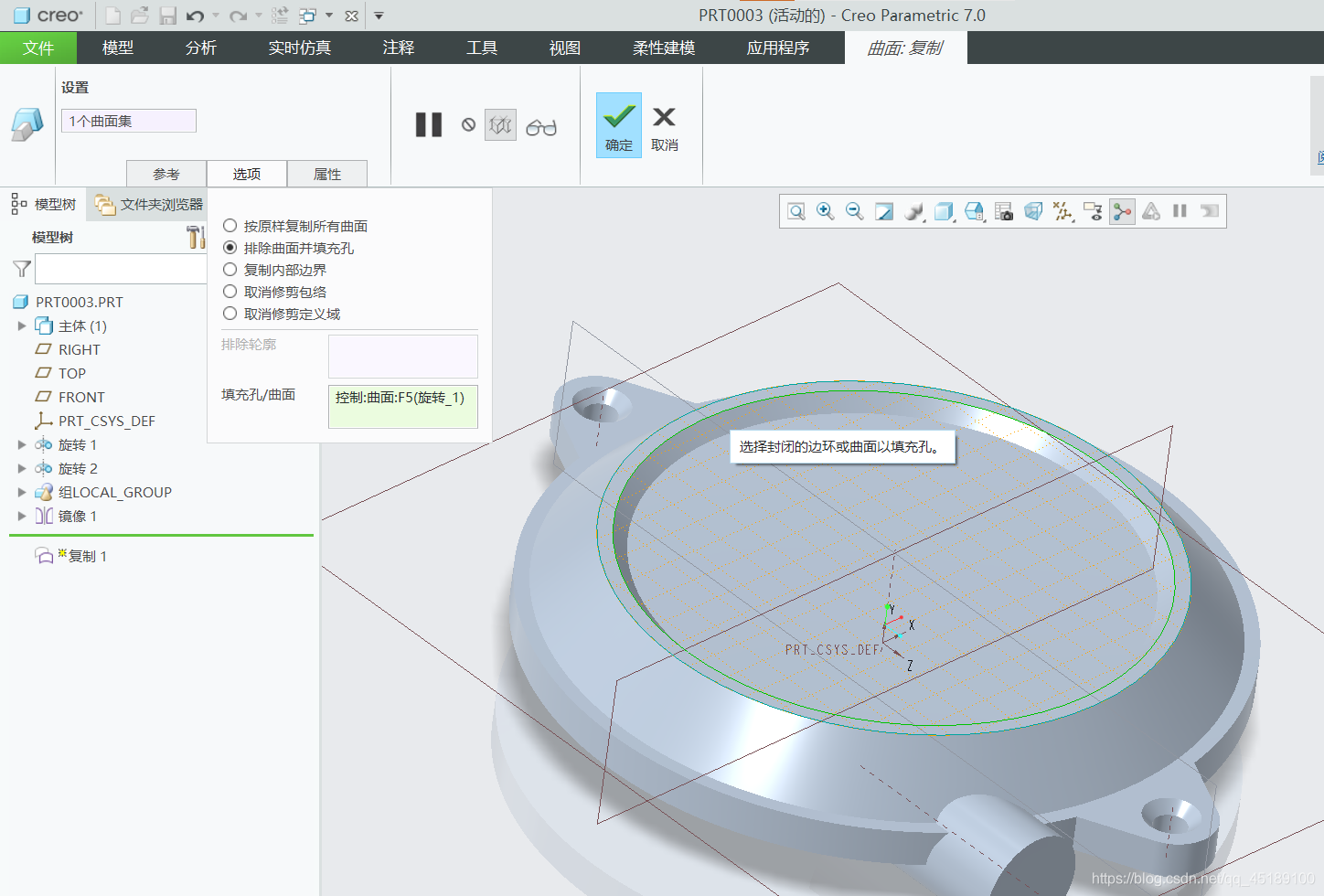Open the 属性 panel tab

pos(327,174)
